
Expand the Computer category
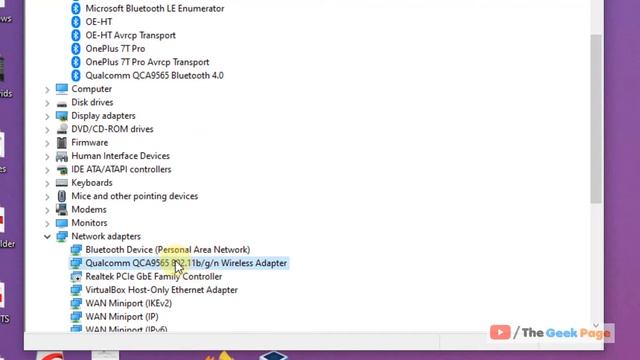(47, 90)
